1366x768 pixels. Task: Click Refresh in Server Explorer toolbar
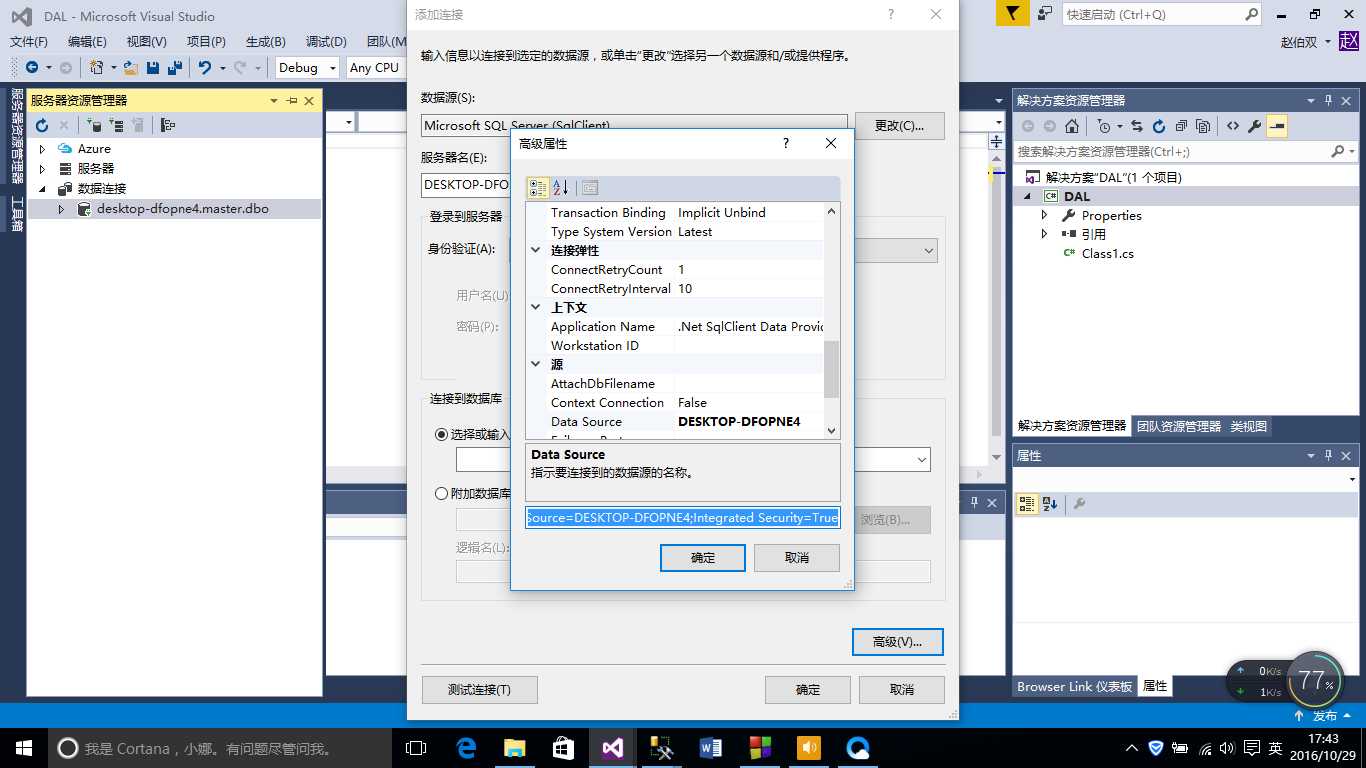(42, 125)
